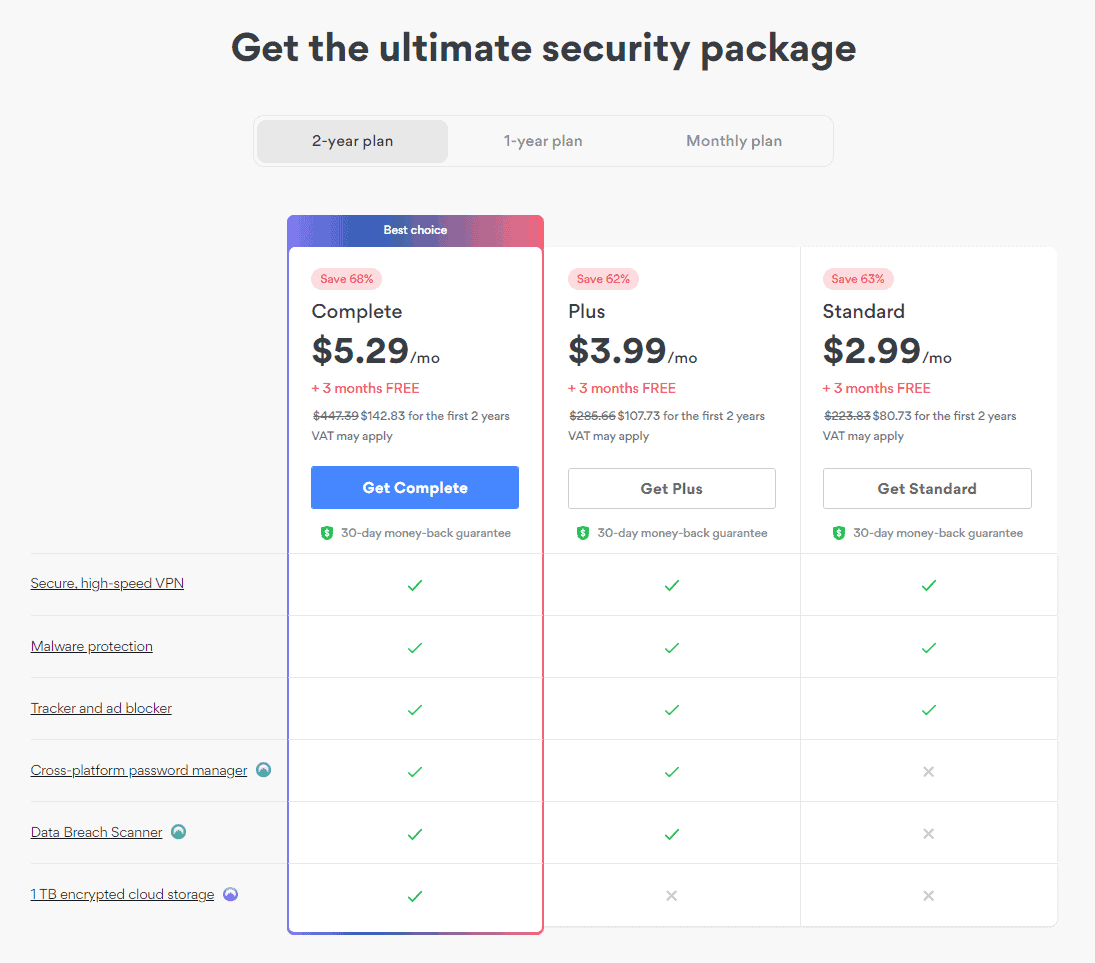1095x963 pixels.
Task: Click the Get Complete button
Action: coord(415,487)
